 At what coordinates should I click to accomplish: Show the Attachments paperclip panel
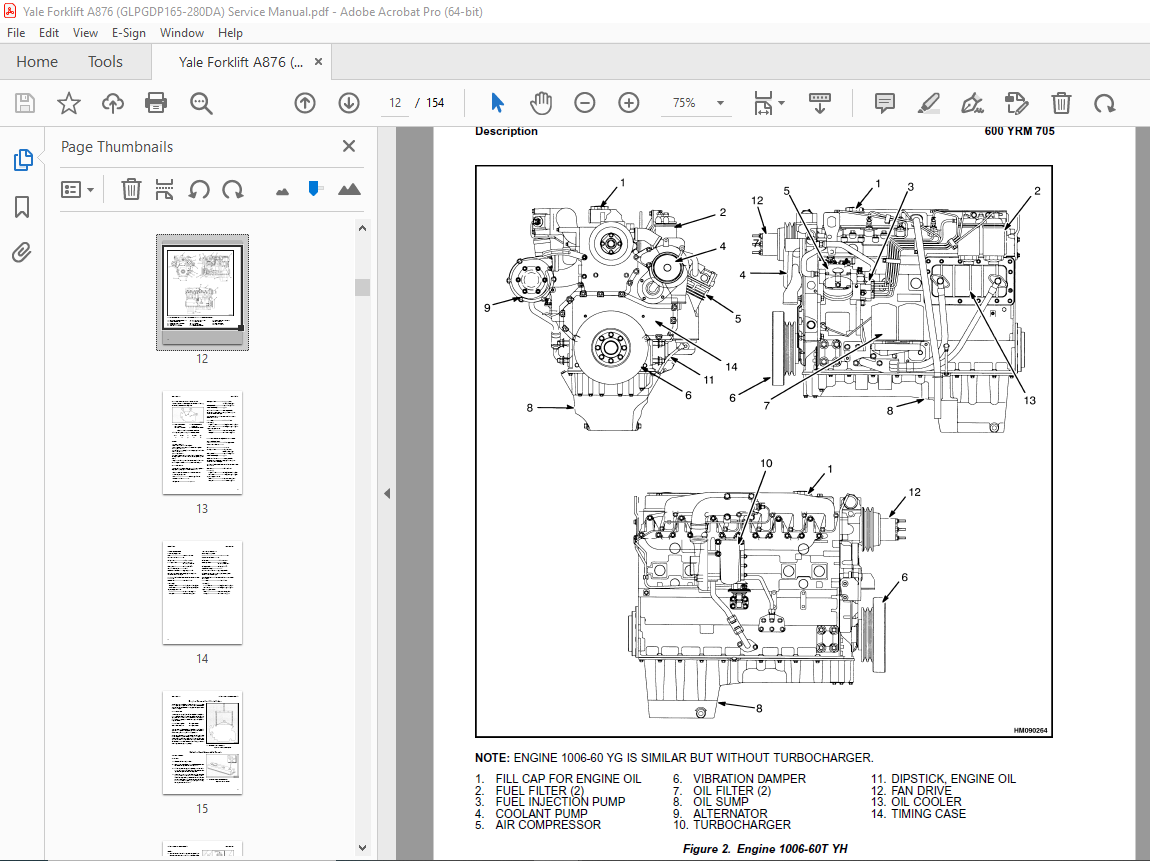pyautogui.click(x=22, y=253)
